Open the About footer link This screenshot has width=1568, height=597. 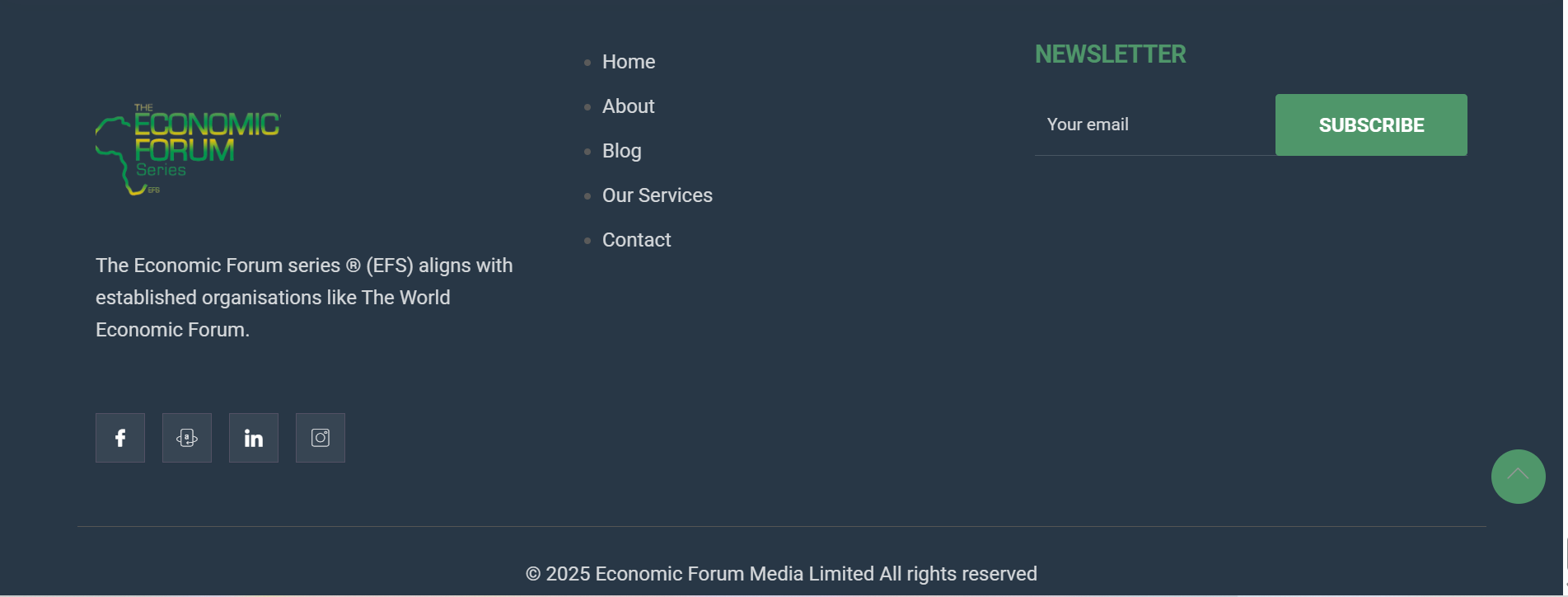coord(628,106)
